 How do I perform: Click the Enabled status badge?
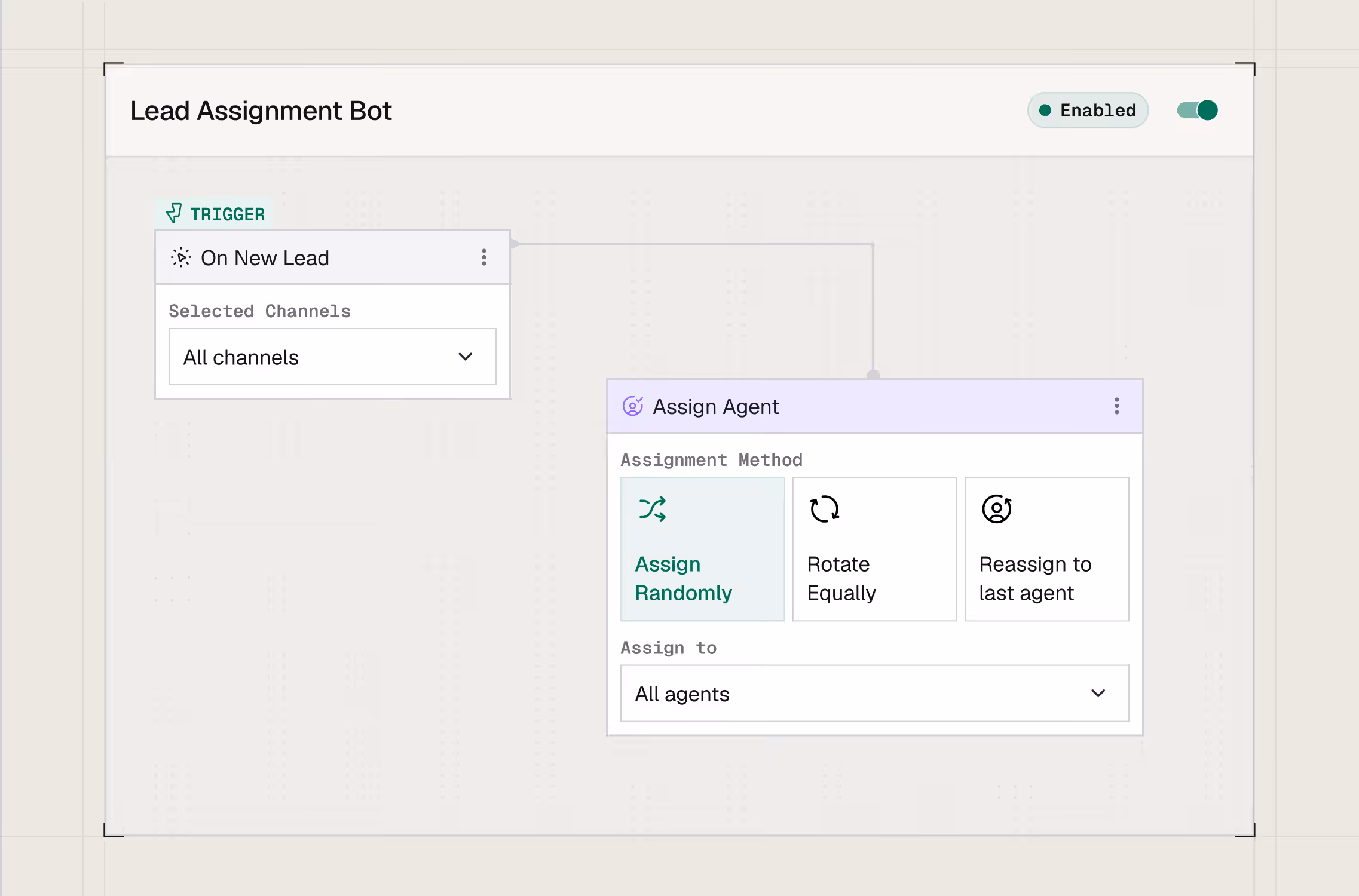[1088, 111]
